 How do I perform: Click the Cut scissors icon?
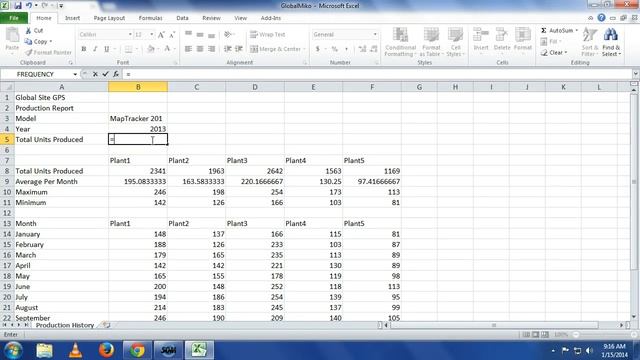(x=28, y=31)
